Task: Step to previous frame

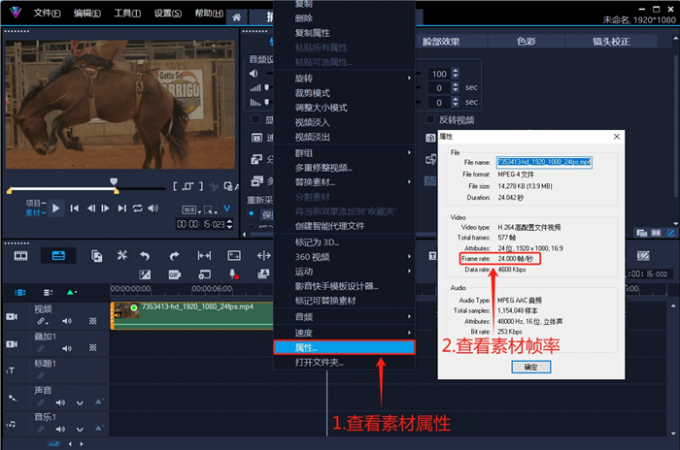Action: (91, 209)
